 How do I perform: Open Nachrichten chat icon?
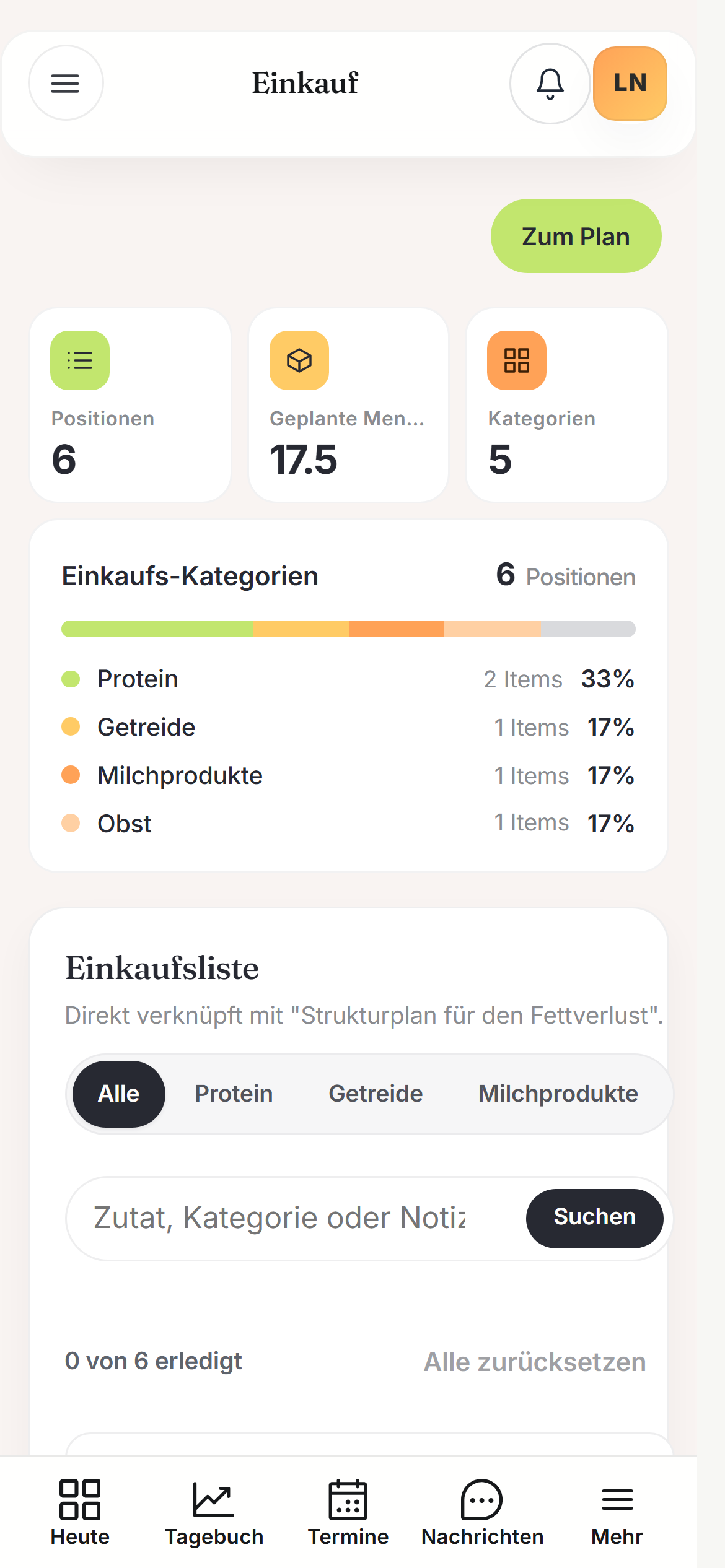click(482, 1512)
